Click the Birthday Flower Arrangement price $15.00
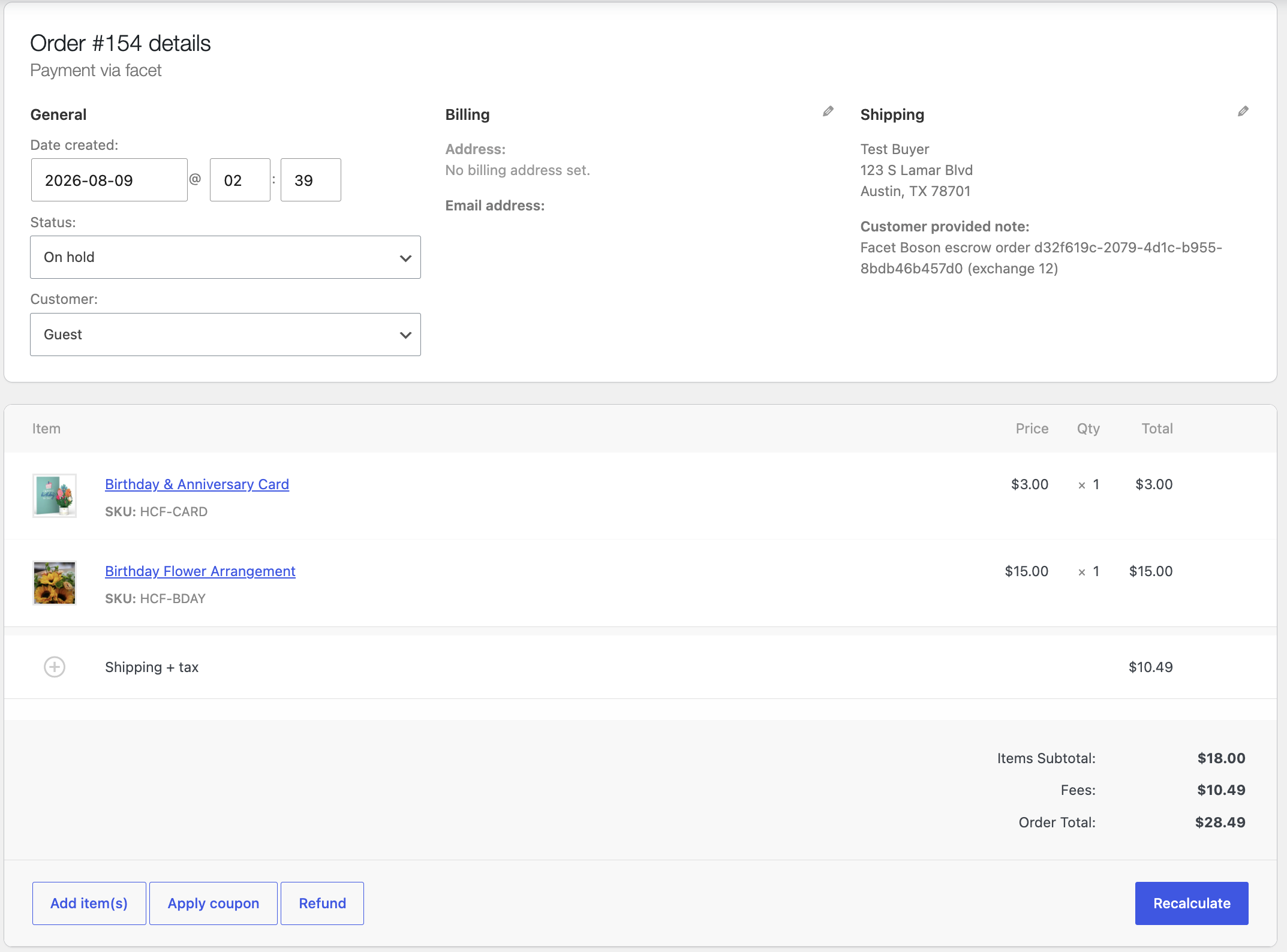Screen dimensions: 1287x952 (x=1027, y=571)
